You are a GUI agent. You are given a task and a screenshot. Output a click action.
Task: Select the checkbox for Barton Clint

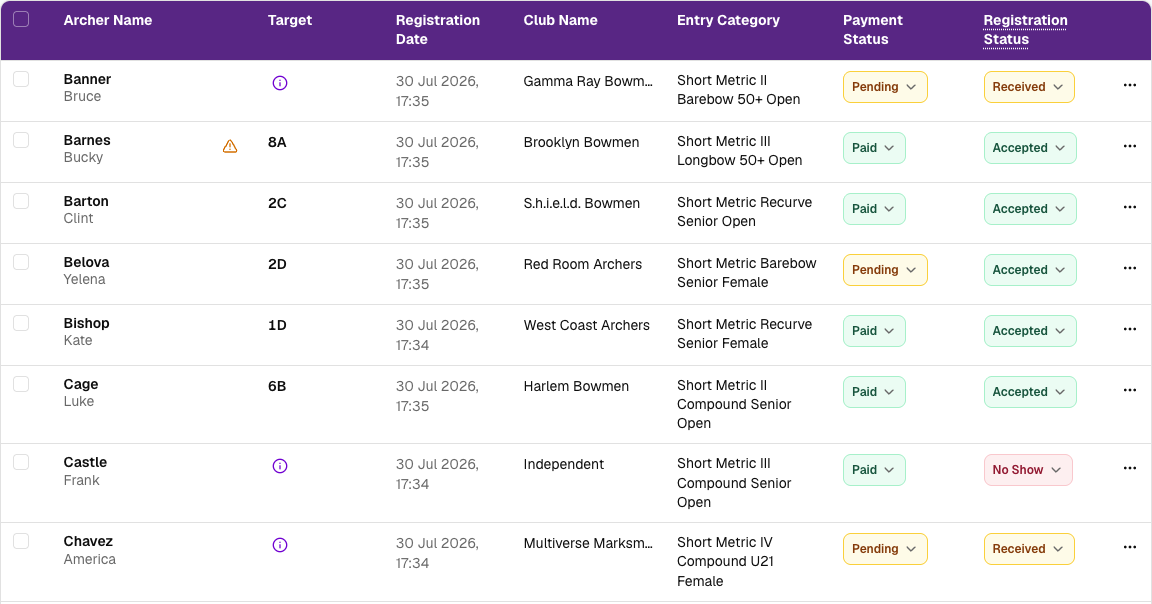click(21, 201)
